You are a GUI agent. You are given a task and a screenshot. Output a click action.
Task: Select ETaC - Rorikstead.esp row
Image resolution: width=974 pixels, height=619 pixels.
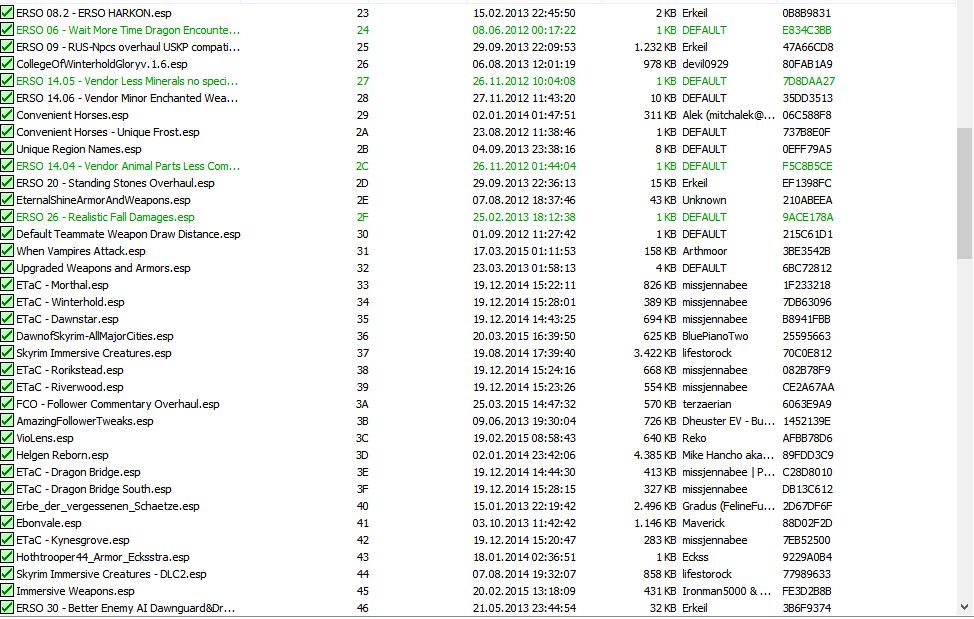[x=70, y=369]
